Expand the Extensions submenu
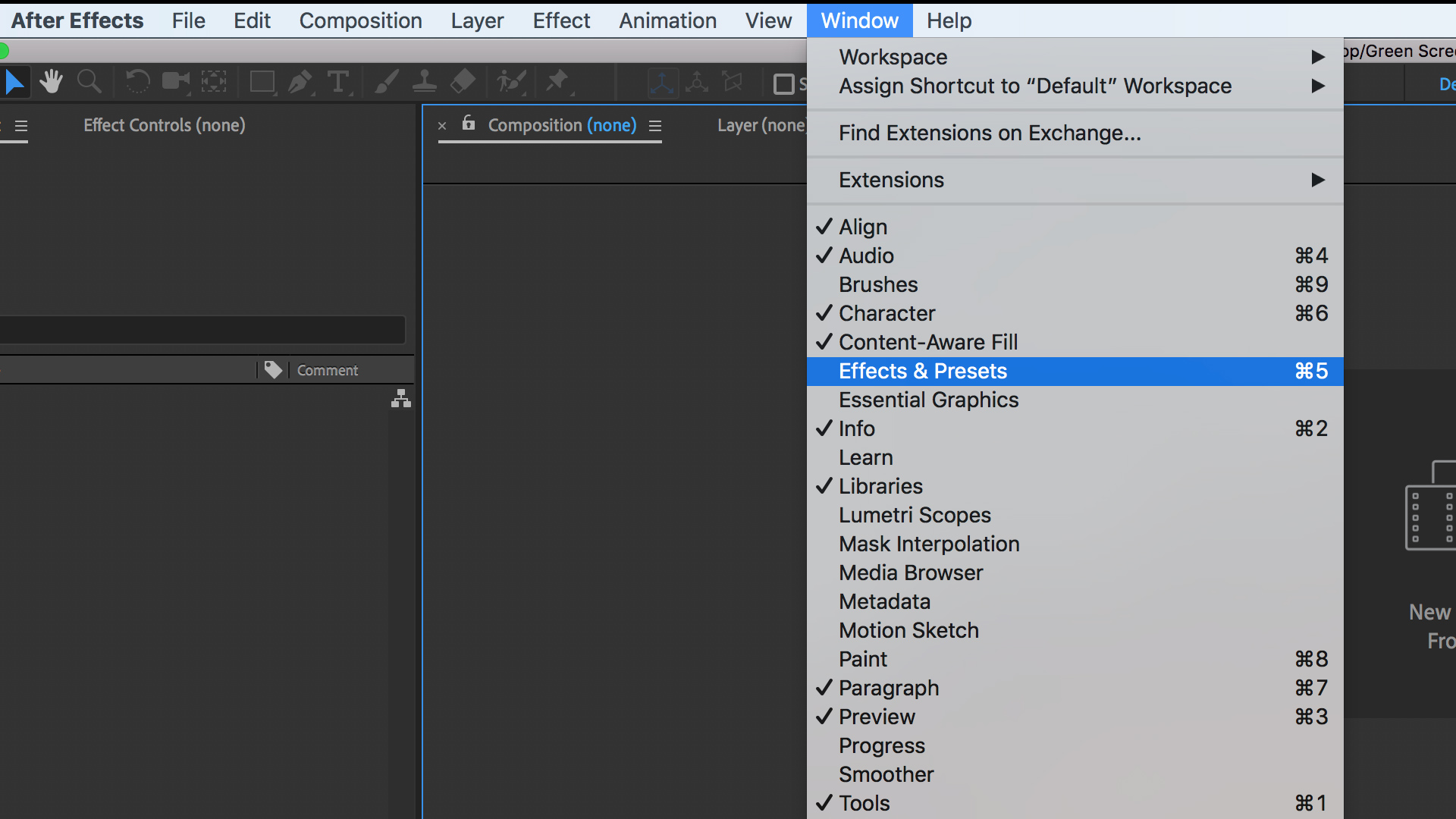The image size is (1456, 819). pyautogui.click(x=892, y=180)
